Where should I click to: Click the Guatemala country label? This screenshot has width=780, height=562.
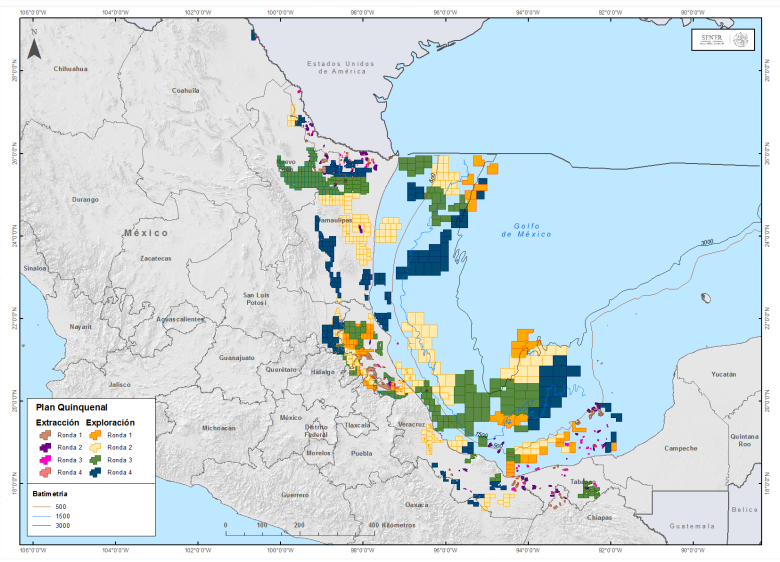point(693,526)
